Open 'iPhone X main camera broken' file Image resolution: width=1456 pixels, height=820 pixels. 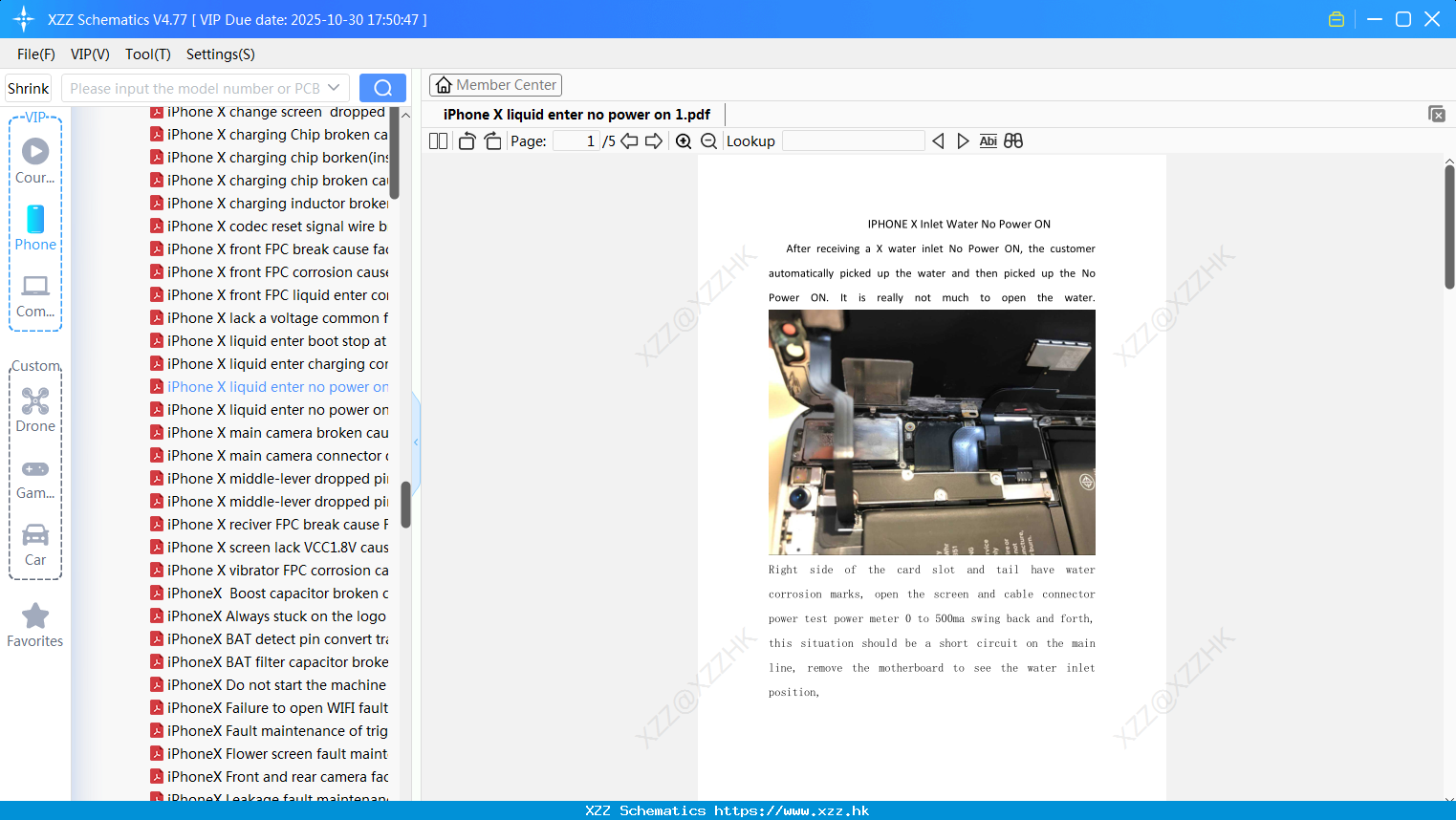(269, 433)
